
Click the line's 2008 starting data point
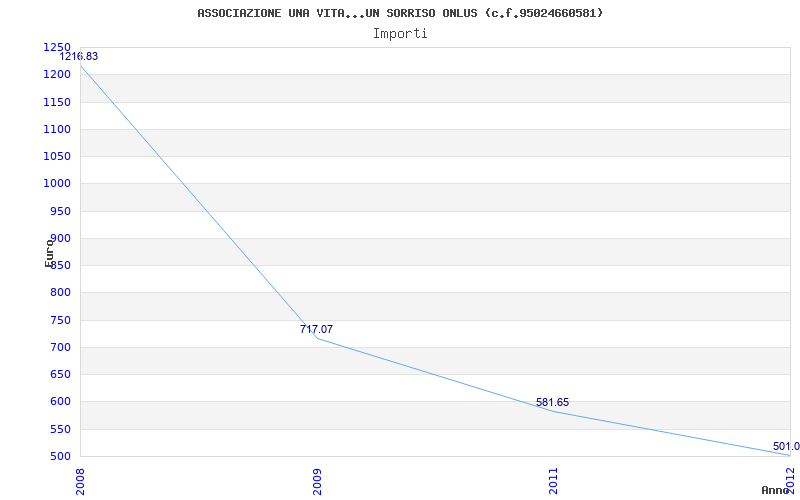(x=82, y=66)
